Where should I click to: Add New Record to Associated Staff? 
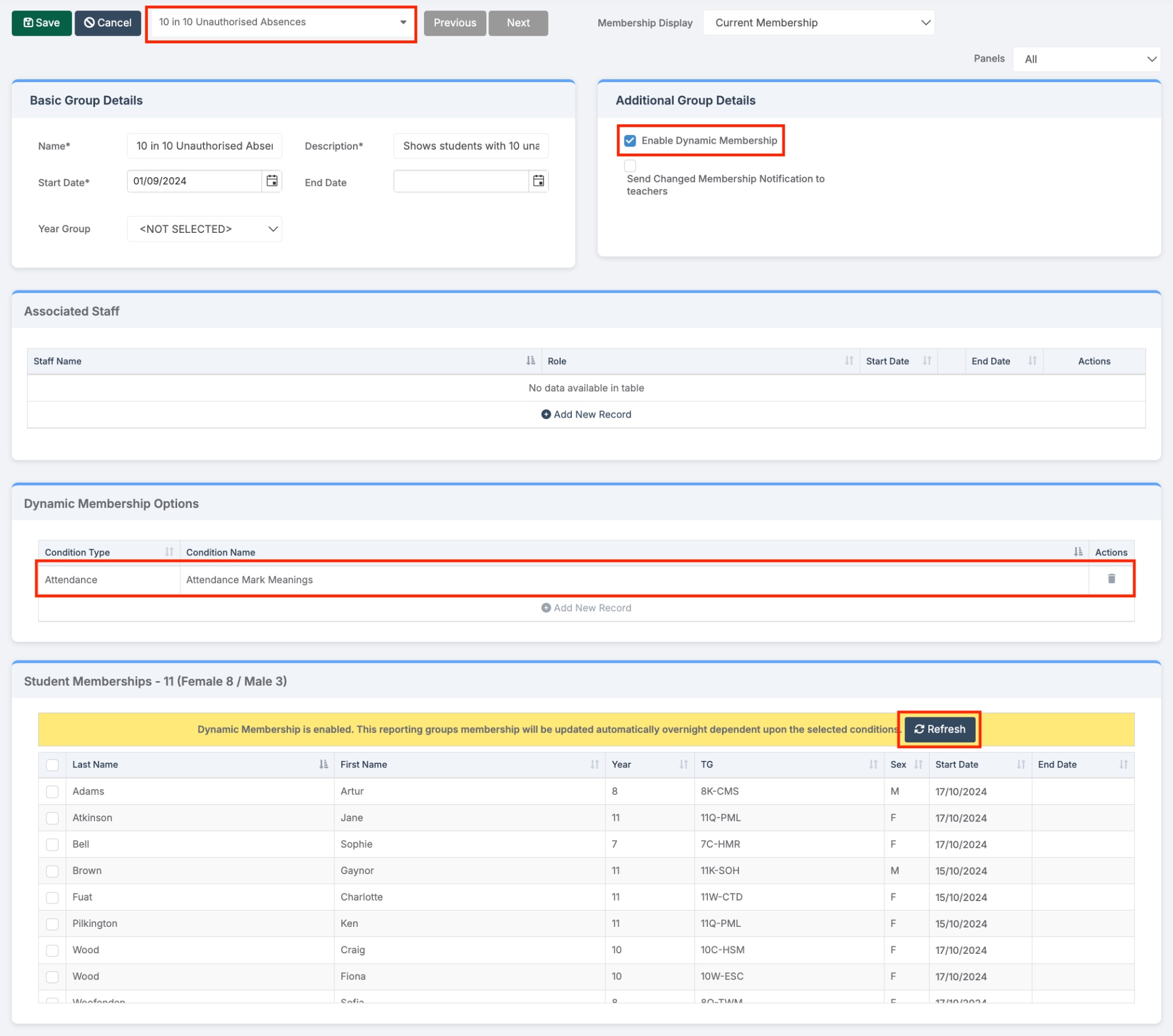coord(586,414)
